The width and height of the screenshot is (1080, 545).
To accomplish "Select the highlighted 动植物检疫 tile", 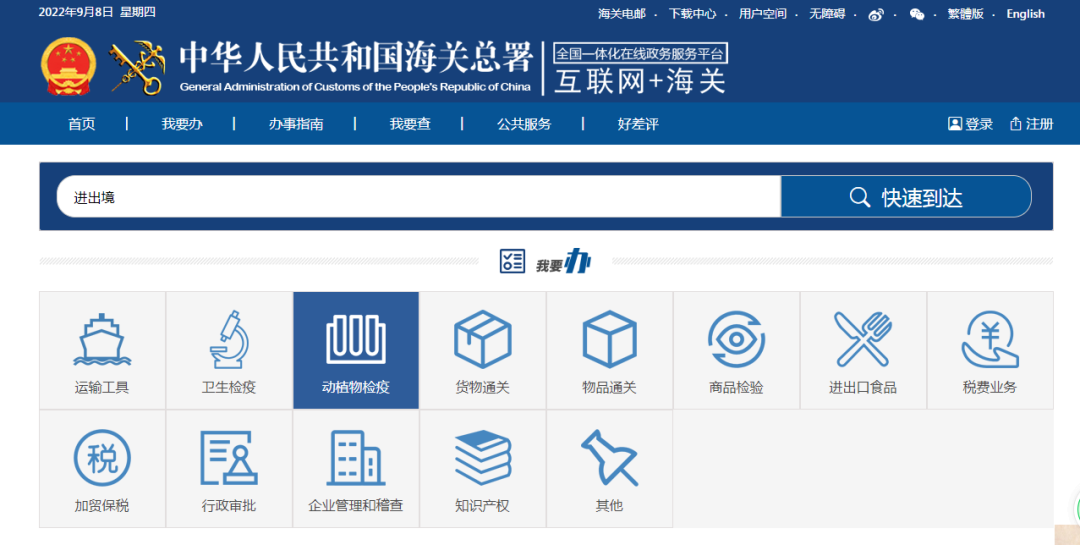I will coord(356,351).
